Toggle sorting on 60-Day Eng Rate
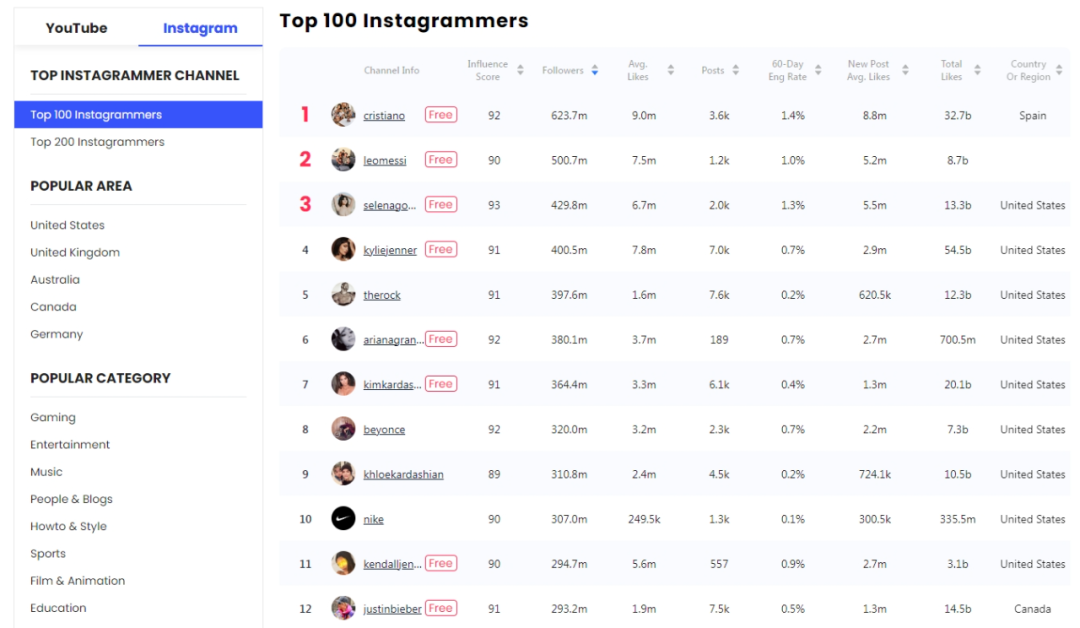The width and height of the screenshot is (1080, 628). (x=818, y=71)
